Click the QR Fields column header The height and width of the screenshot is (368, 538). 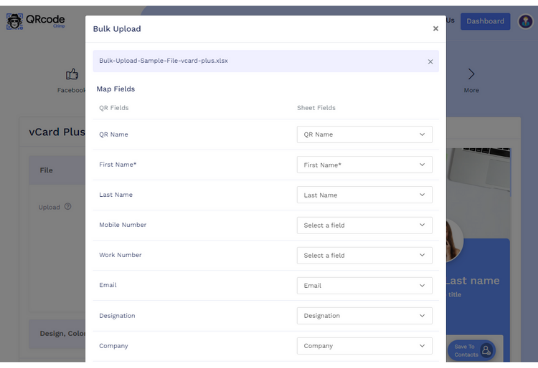[x=114, y=108]
